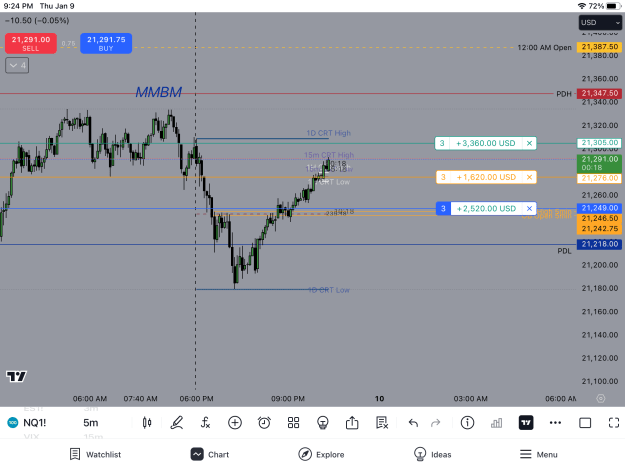
Task: Check the battery status indicator
Action: (x=613, y=6)
